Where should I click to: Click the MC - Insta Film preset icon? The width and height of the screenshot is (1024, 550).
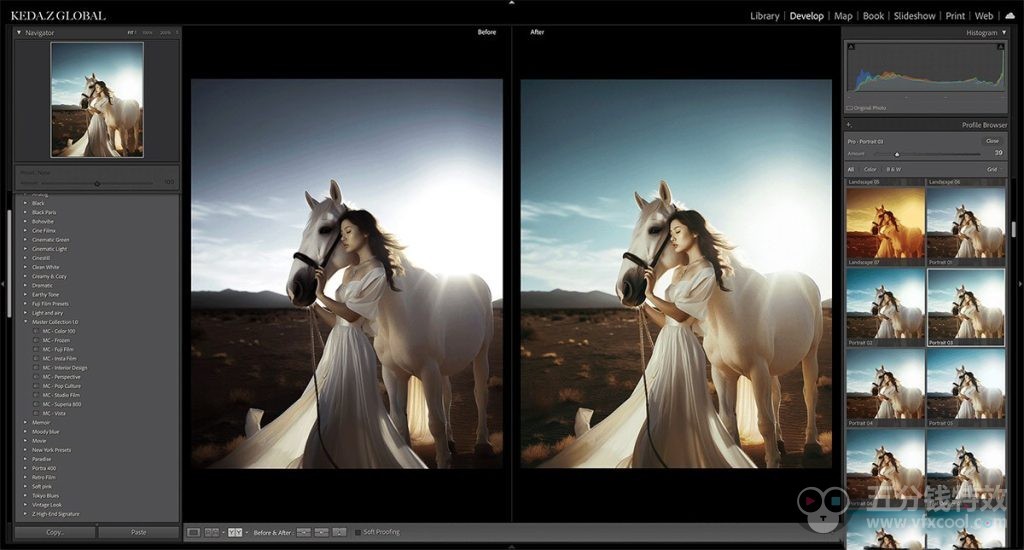pyautogui.click(x=36, y=359)
